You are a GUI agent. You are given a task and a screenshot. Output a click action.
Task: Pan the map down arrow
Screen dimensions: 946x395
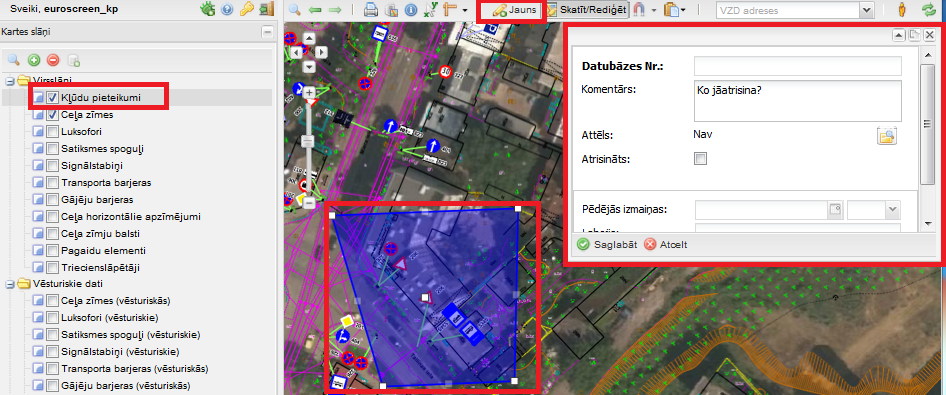pyautogui.click(x=310, y=66)
